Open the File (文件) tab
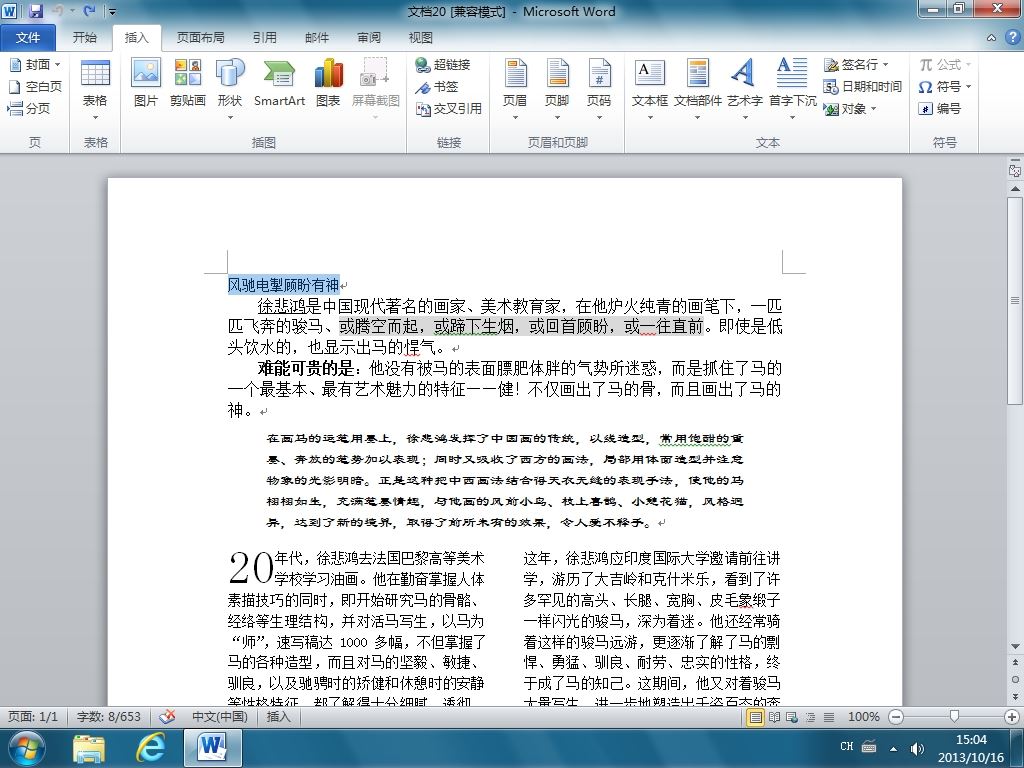Image resolution: width=1024 pixels, height=768 pixels. (x=28, y=38)
